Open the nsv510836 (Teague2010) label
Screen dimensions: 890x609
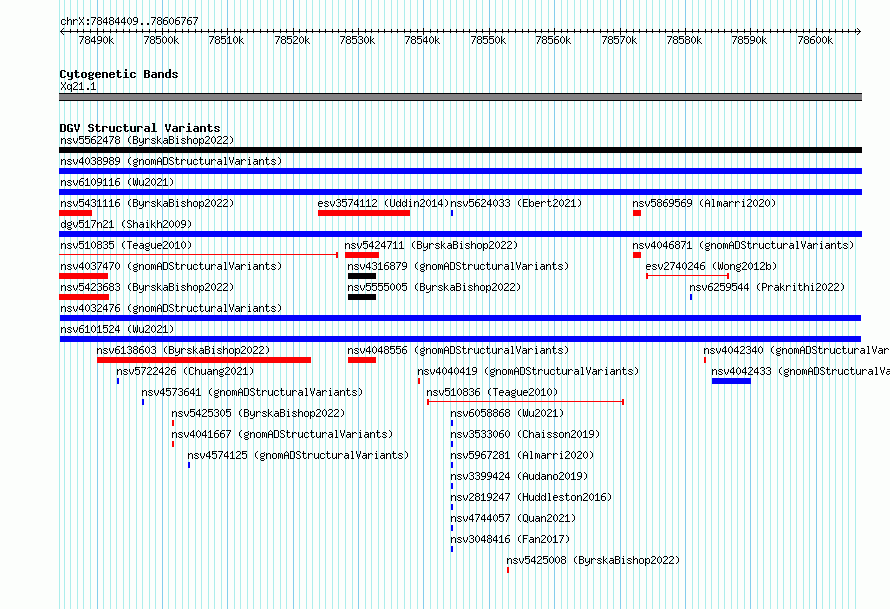point(492,392)
